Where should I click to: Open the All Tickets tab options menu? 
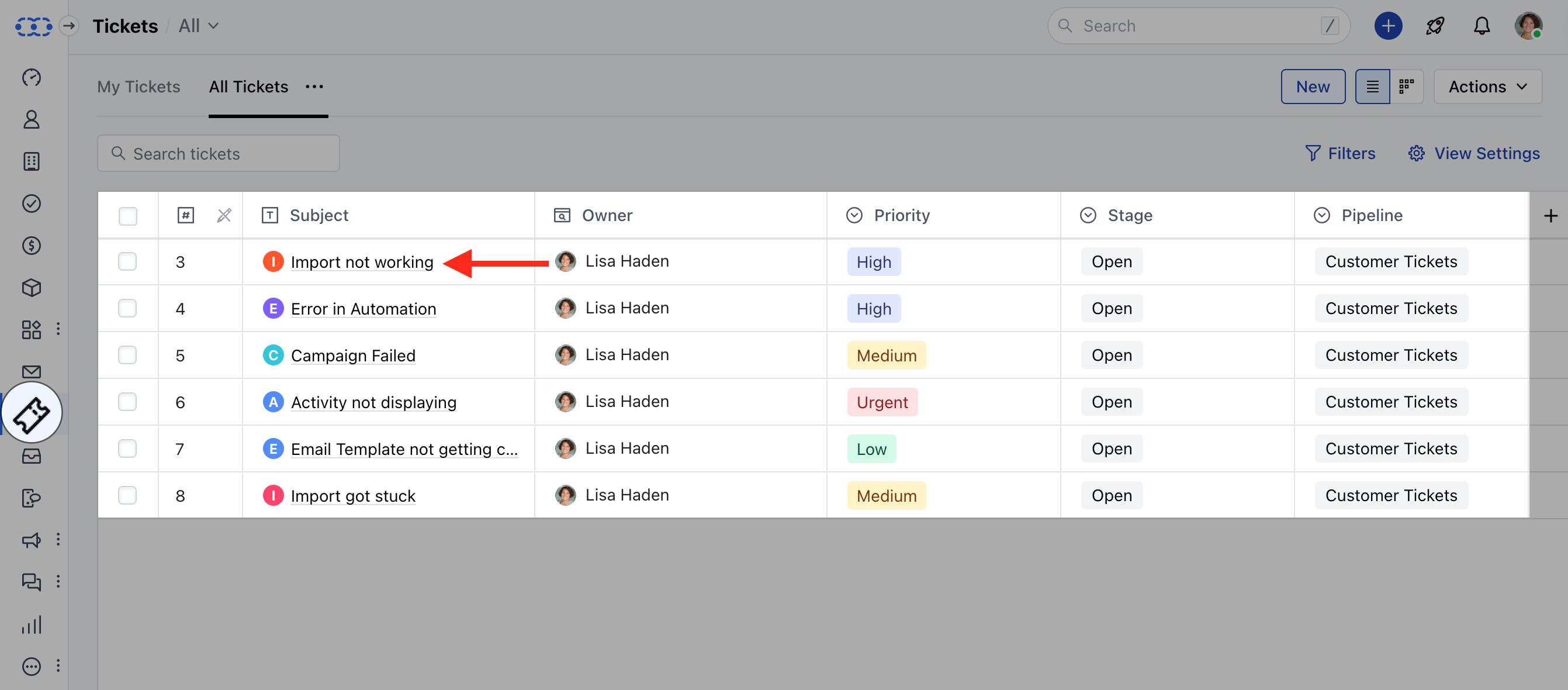point(314,87)
